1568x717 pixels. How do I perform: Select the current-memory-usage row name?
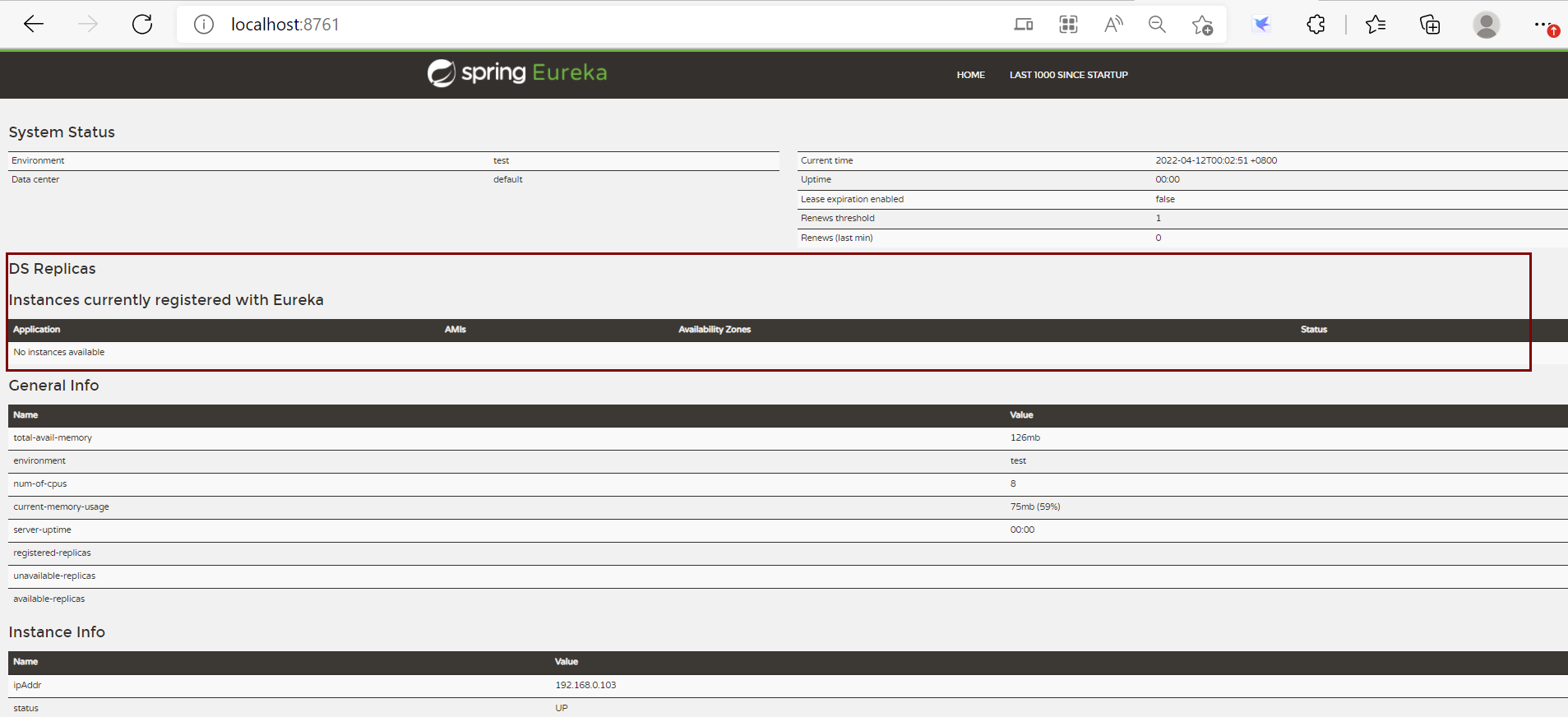point(61,507)
